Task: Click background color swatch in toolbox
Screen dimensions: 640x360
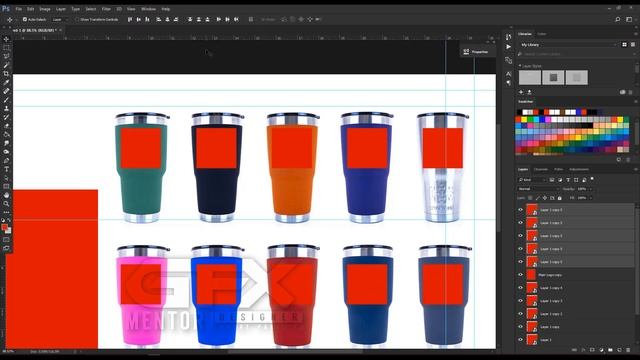Action: point(8,231)
